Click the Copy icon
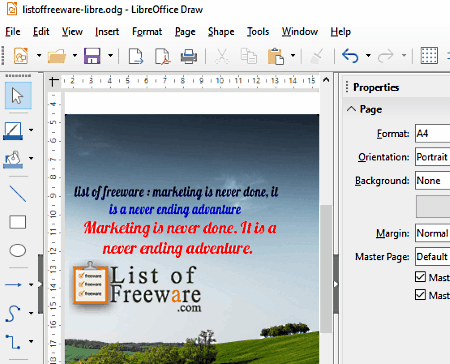The width and height of the screenshot is (450, 364). click(x=249, y=56)
